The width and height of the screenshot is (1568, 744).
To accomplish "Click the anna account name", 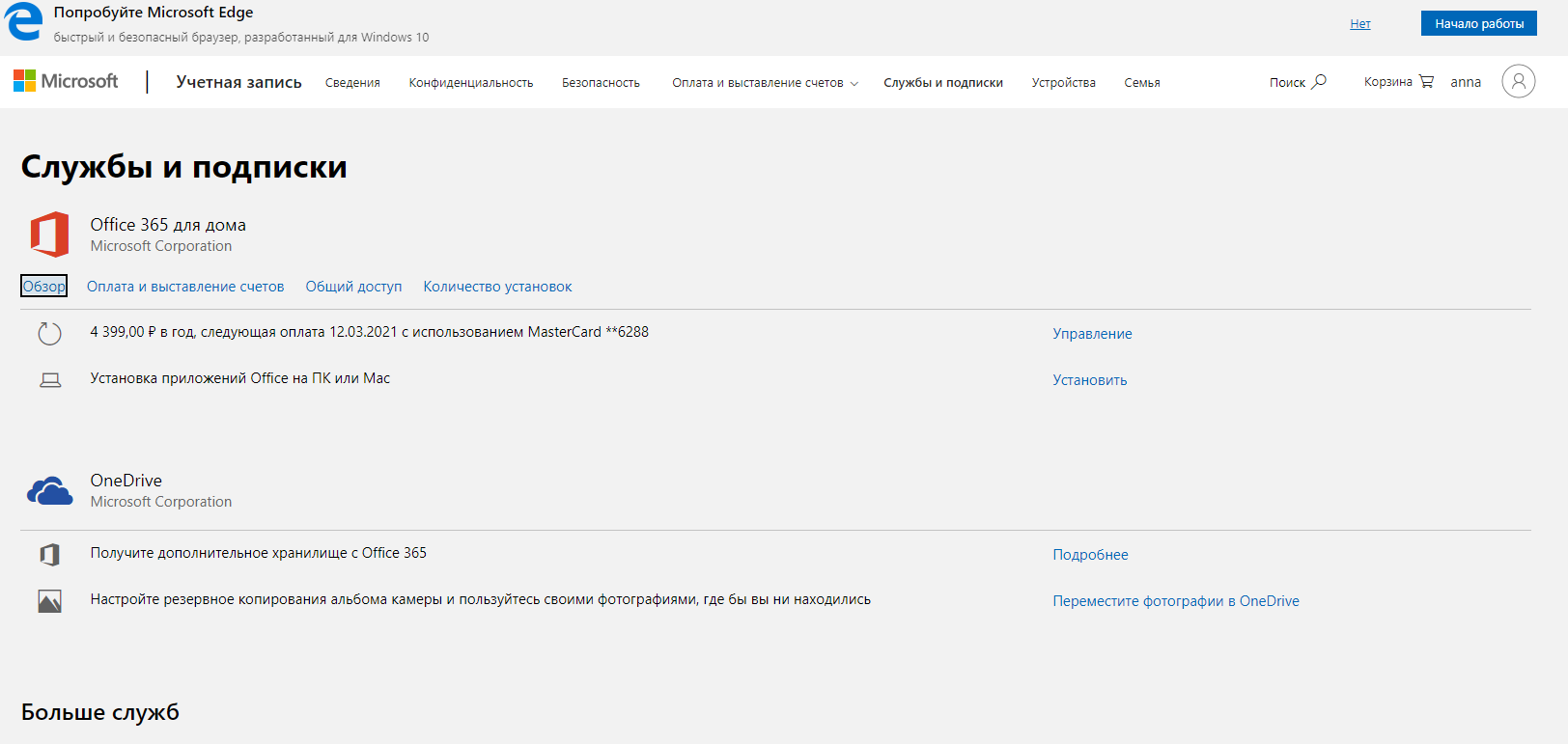I will pos(1466,82).
